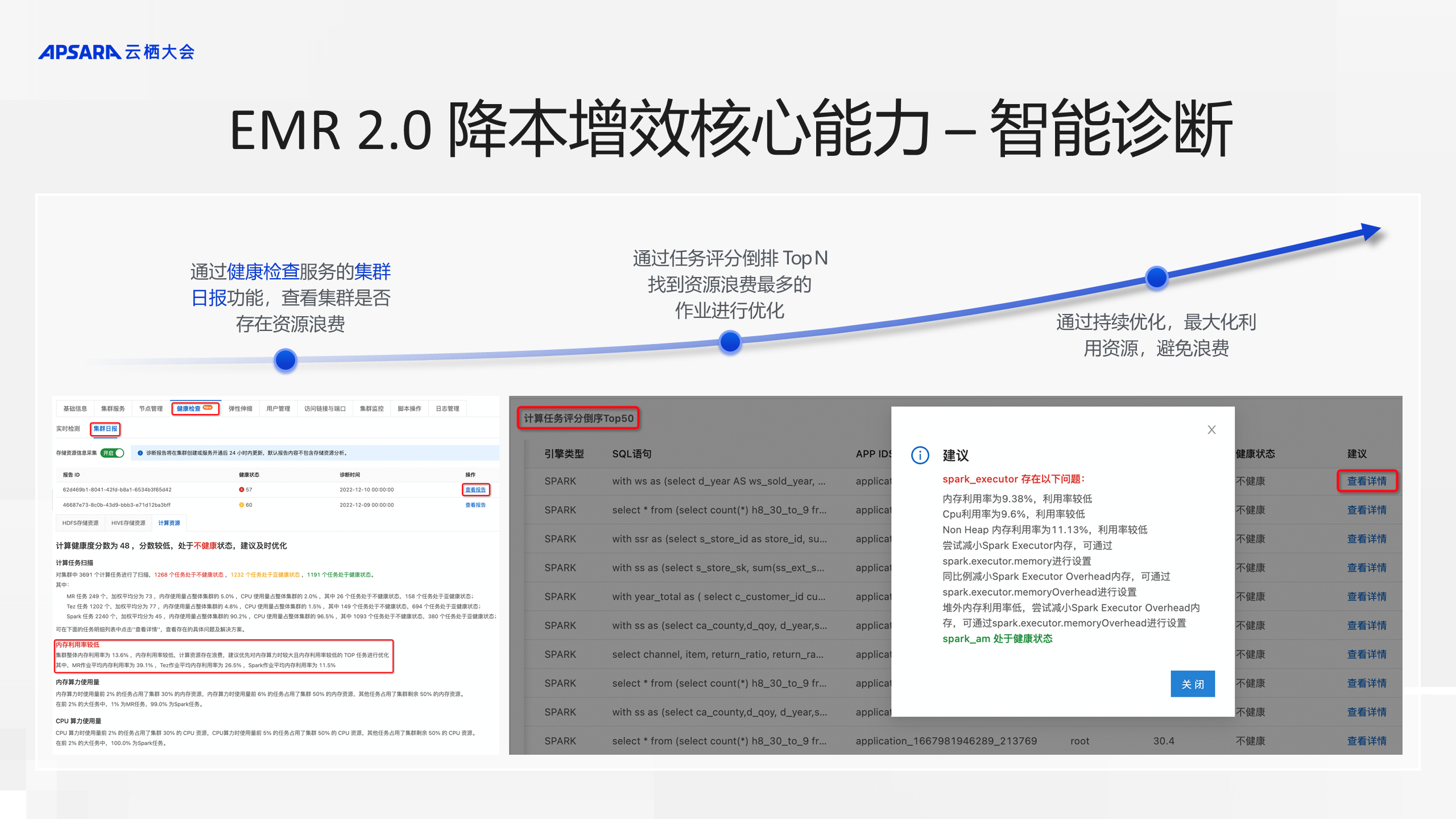Viewport: 1456px width, 819px height.
Task: Open 查看报告 for report 62d469b1
Action: click(475, 489)
